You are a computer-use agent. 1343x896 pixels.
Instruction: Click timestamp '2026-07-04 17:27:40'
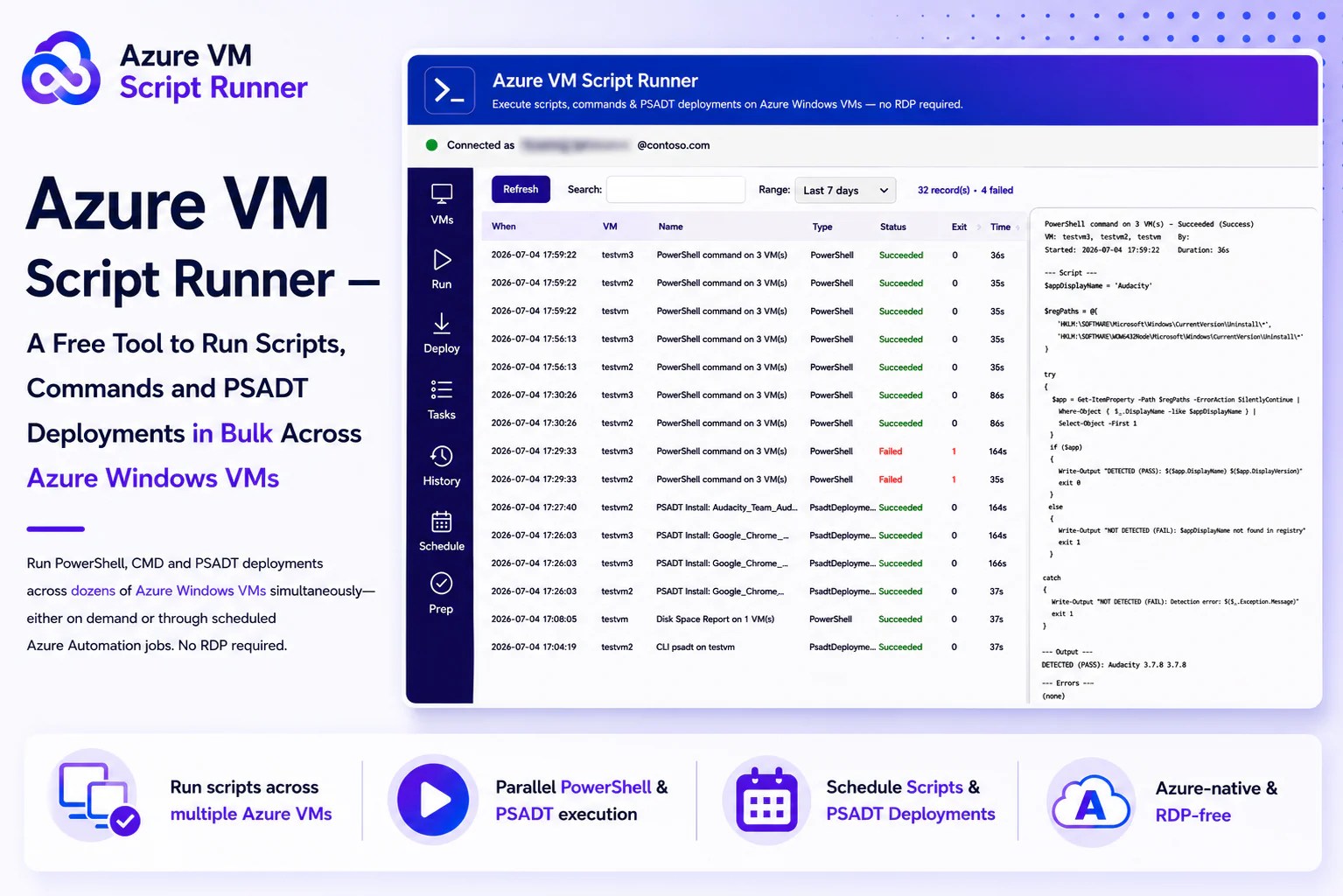(534, 507)
